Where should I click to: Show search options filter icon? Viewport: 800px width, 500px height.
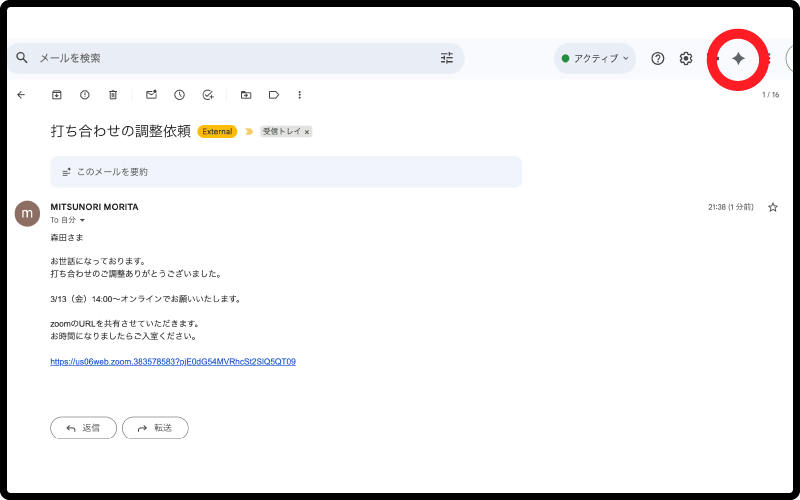[447, 58]
